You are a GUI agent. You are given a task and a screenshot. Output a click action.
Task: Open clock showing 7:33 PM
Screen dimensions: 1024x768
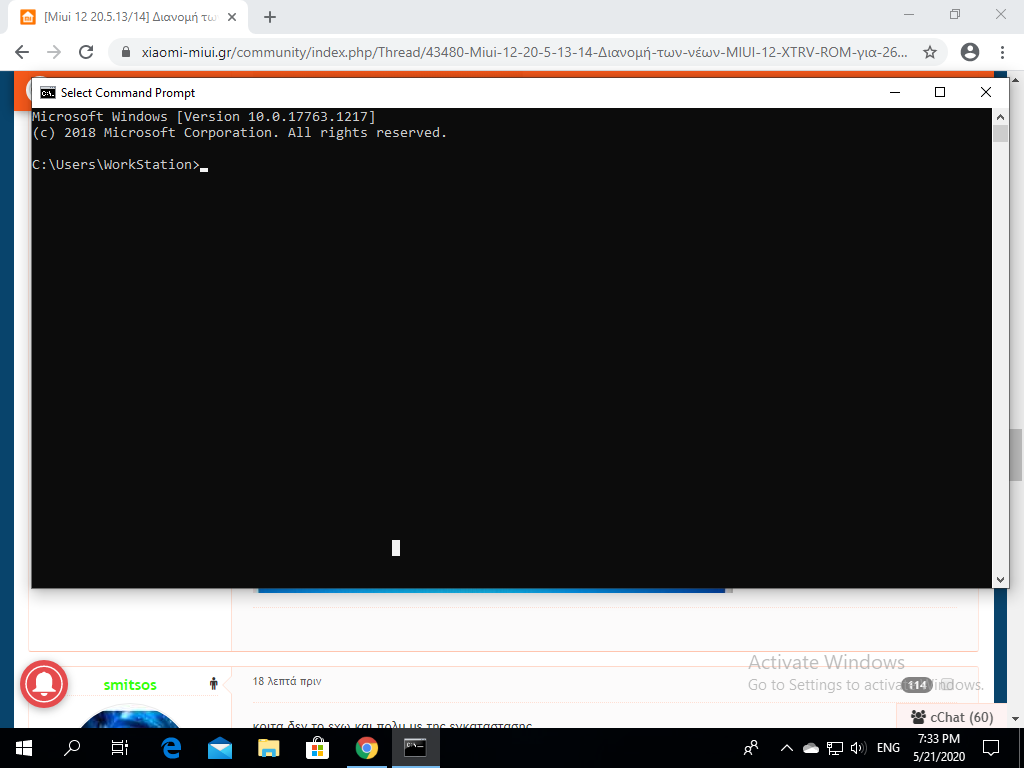pyautogui.click(x=939, y=748)
